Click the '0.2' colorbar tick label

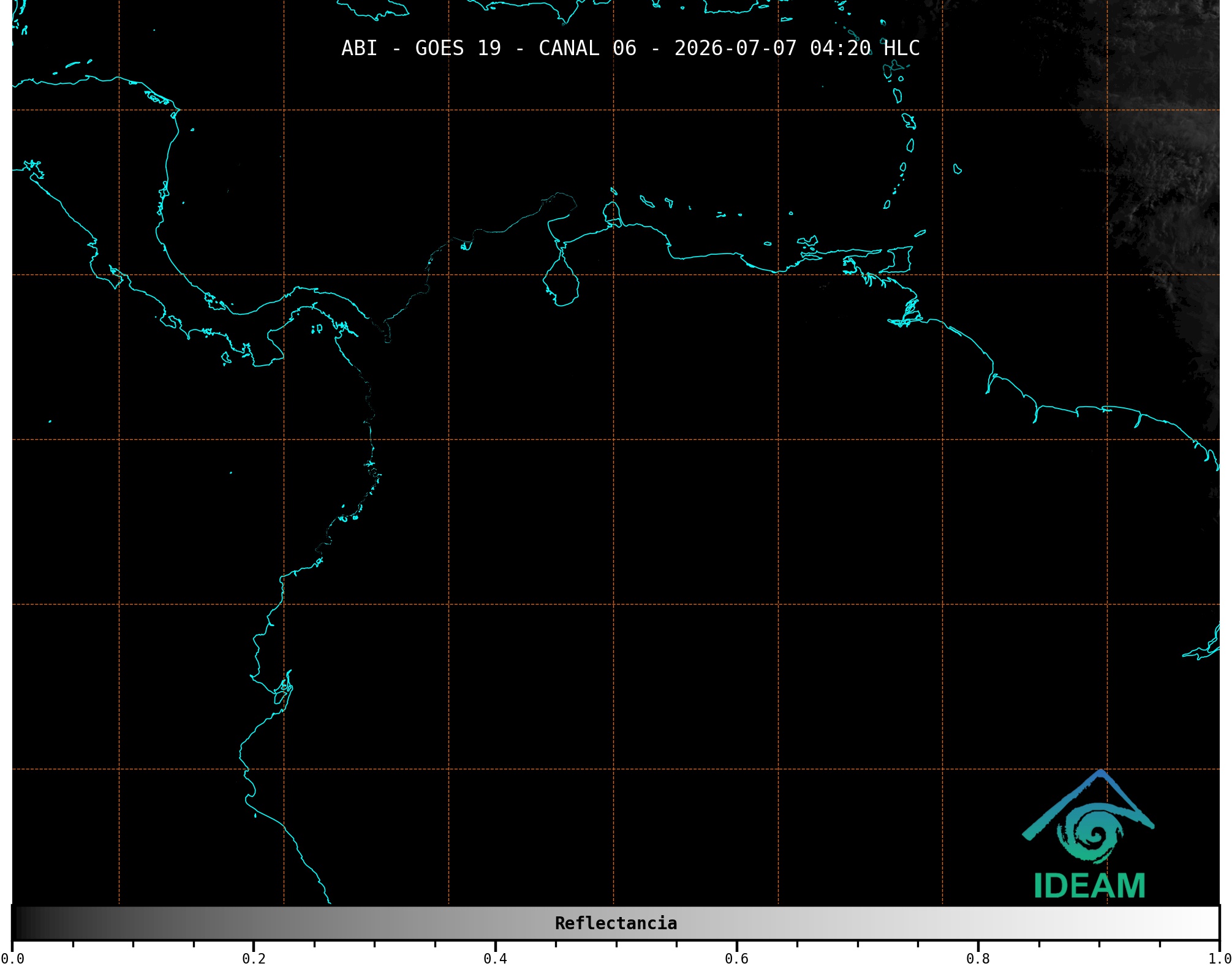point(254,959)
